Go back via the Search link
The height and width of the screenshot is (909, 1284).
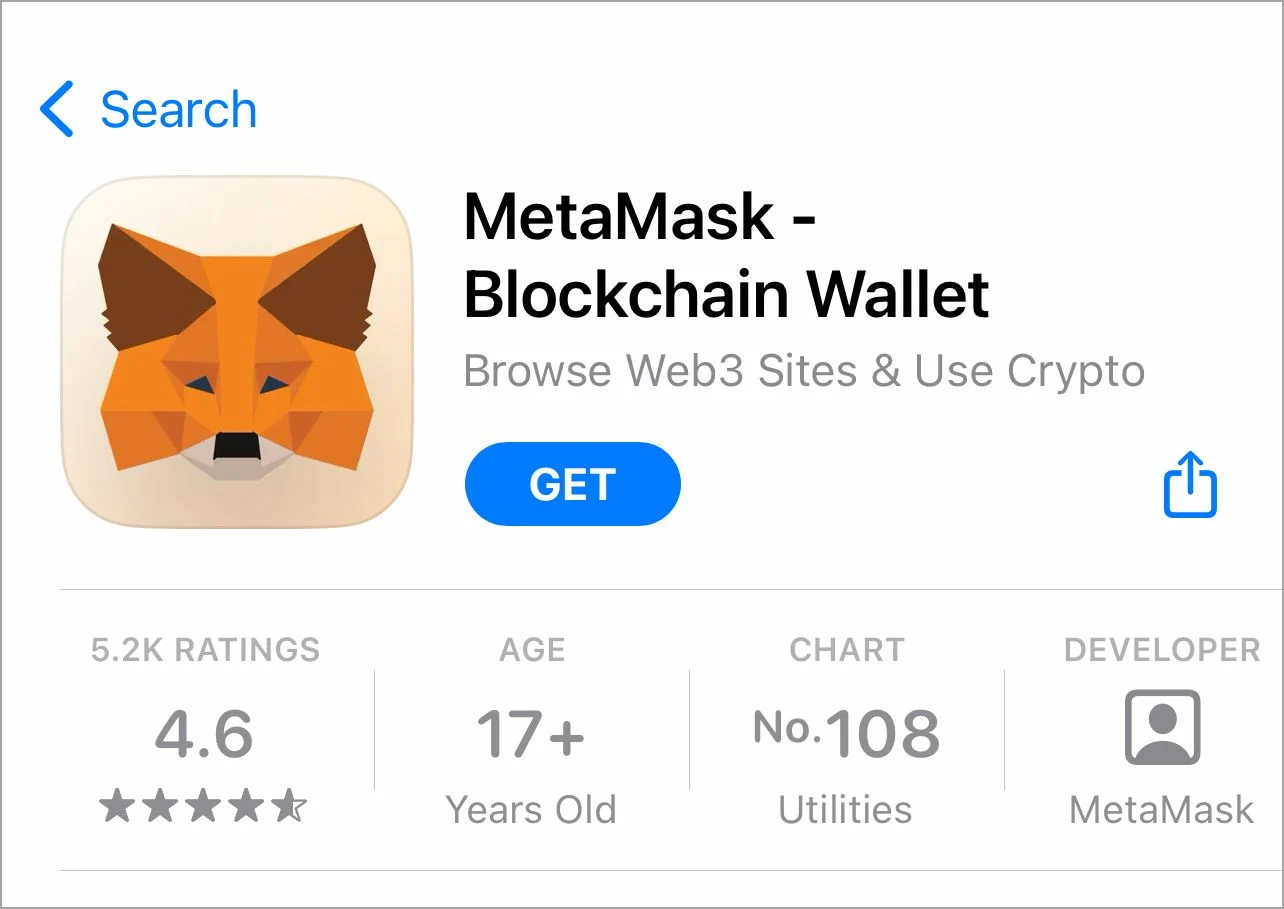point(179,110)
